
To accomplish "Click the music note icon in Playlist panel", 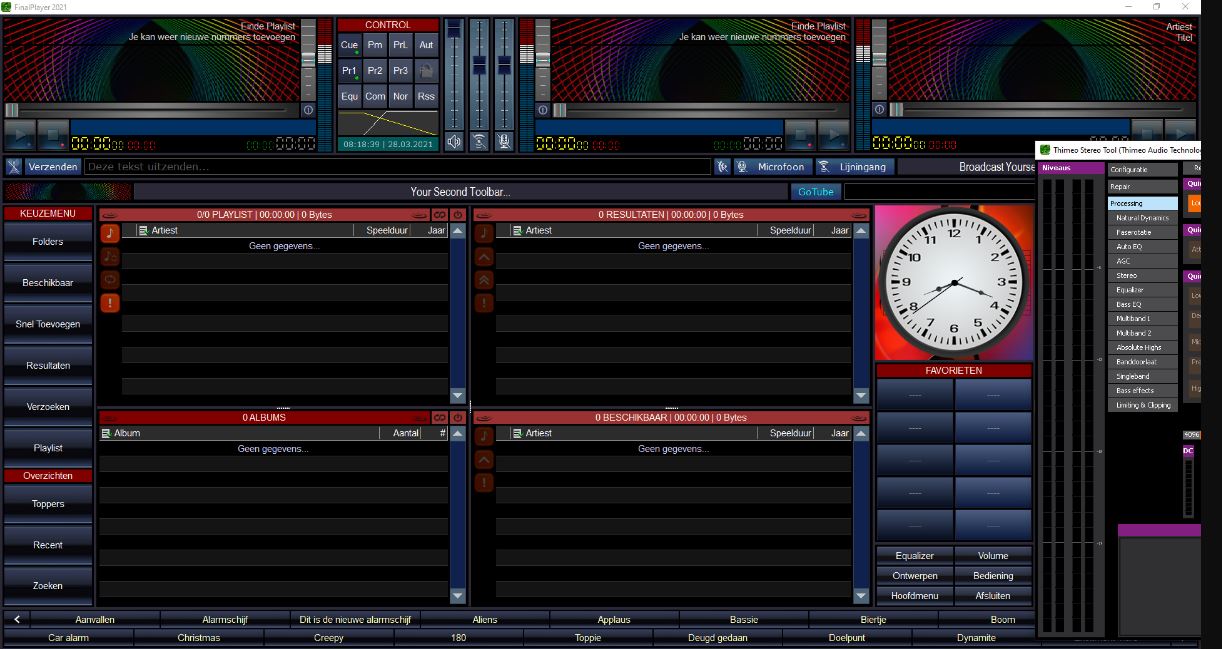I will coord(110,233).
